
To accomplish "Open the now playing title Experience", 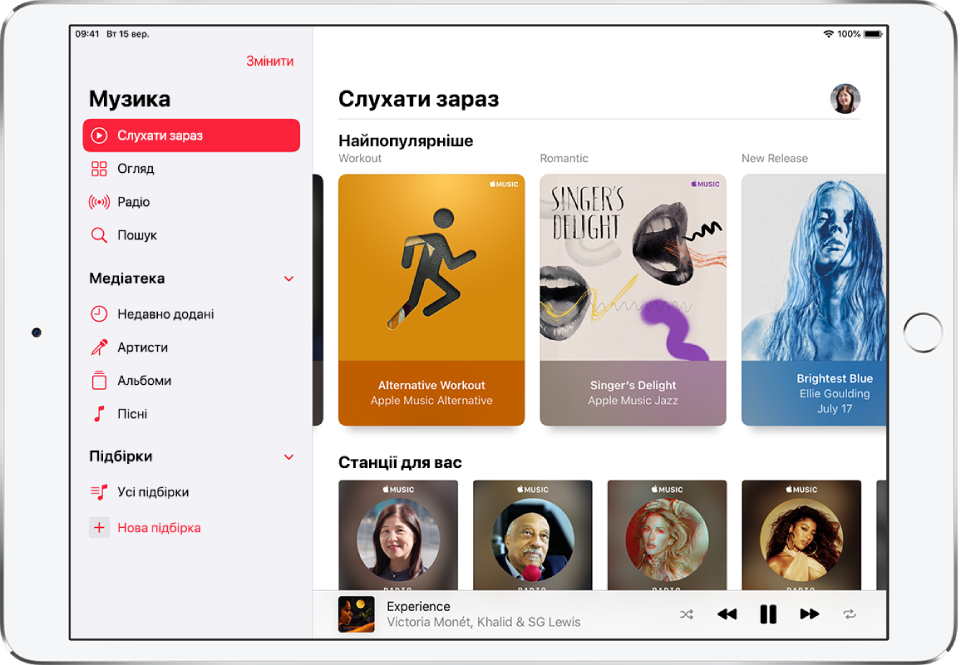I will pyautogui.click(x=418, y=607).
